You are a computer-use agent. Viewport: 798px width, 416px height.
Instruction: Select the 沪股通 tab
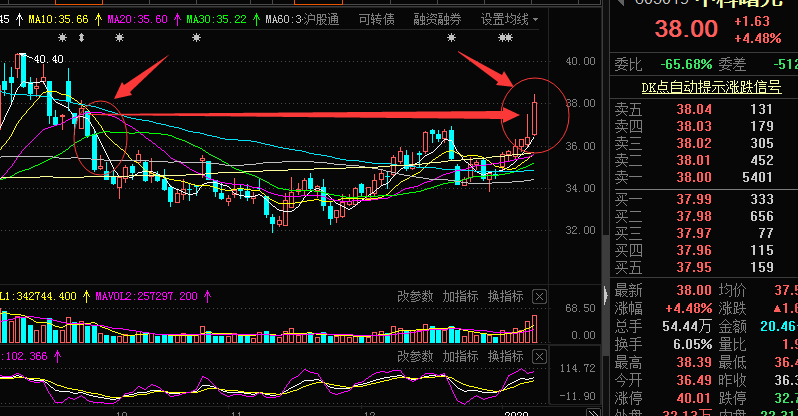(x=321, y=19)
